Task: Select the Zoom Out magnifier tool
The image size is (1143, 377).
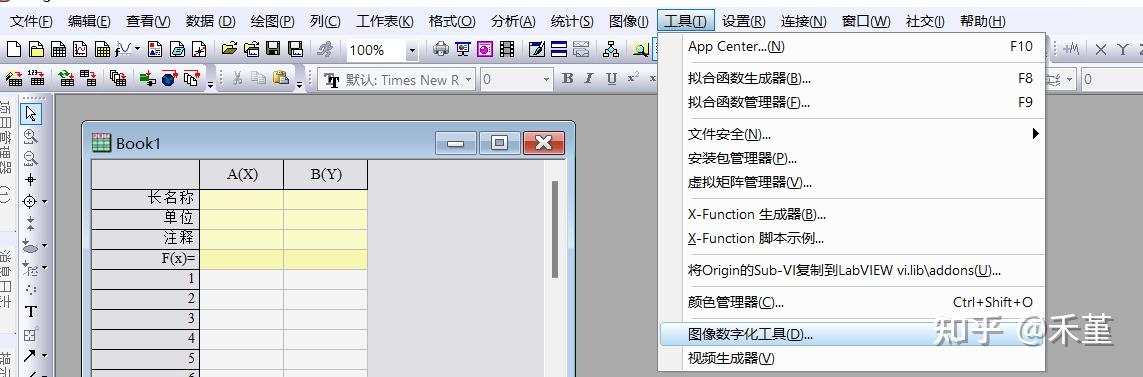Action: 31,158
